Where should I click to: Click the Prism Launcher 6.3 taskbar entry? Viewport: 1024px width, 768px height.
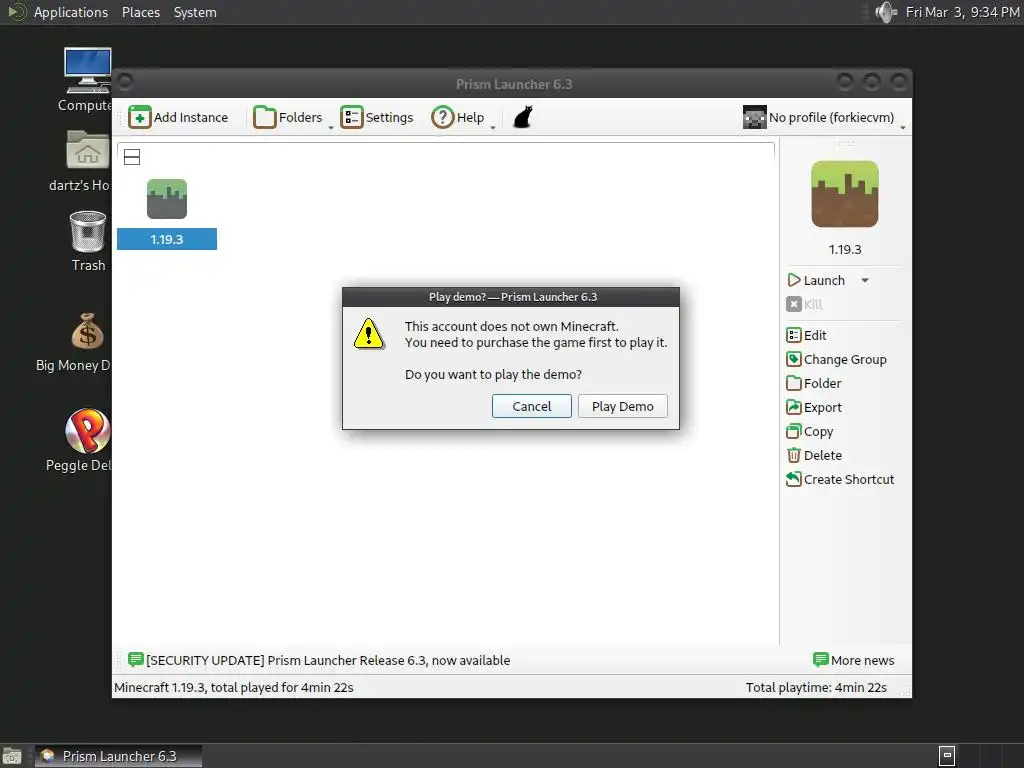point(118,756)
